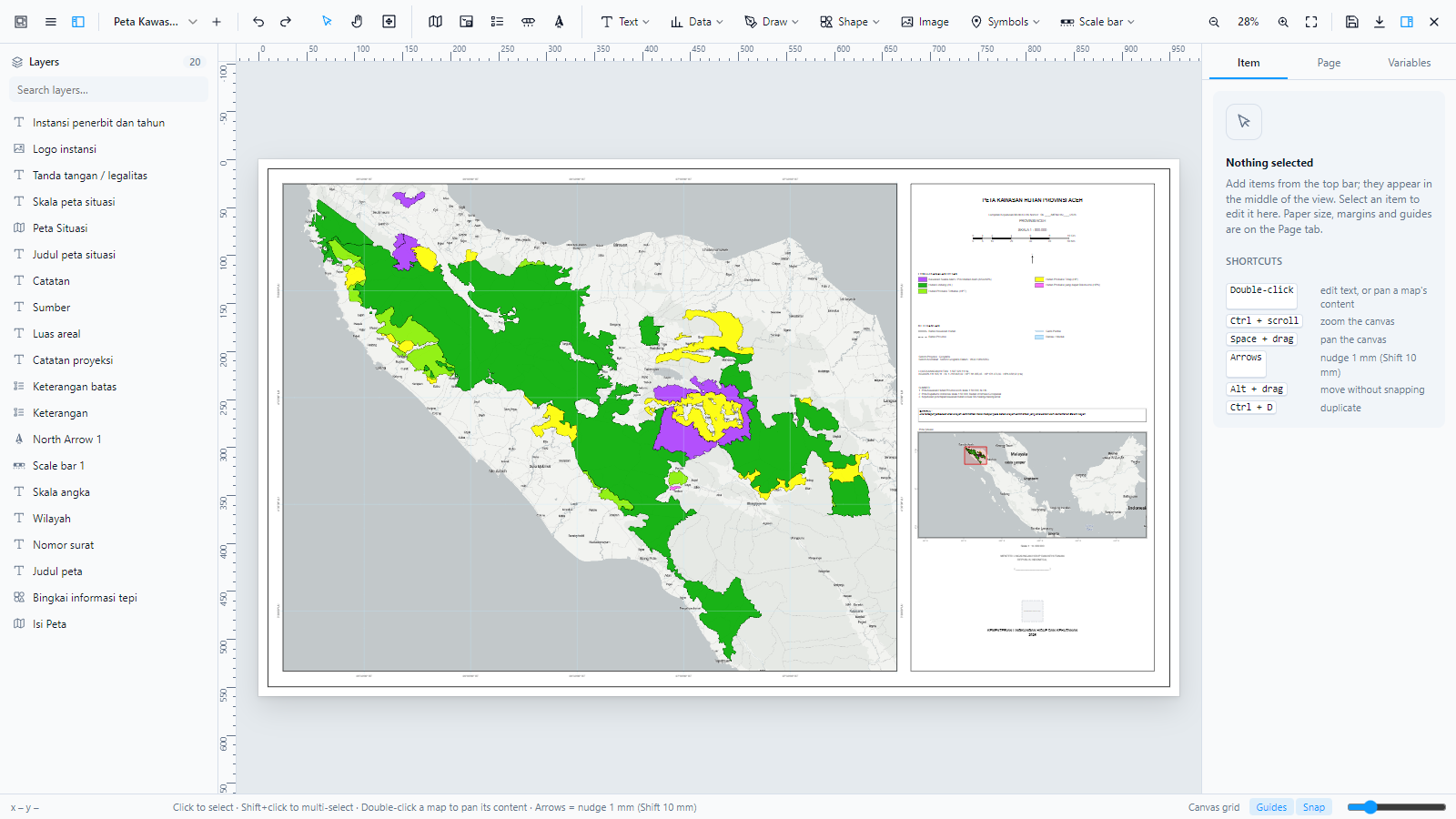This screenshot has width=1456, height=819.
Task: Add a map frame item
Action: (x=436, y=22)
